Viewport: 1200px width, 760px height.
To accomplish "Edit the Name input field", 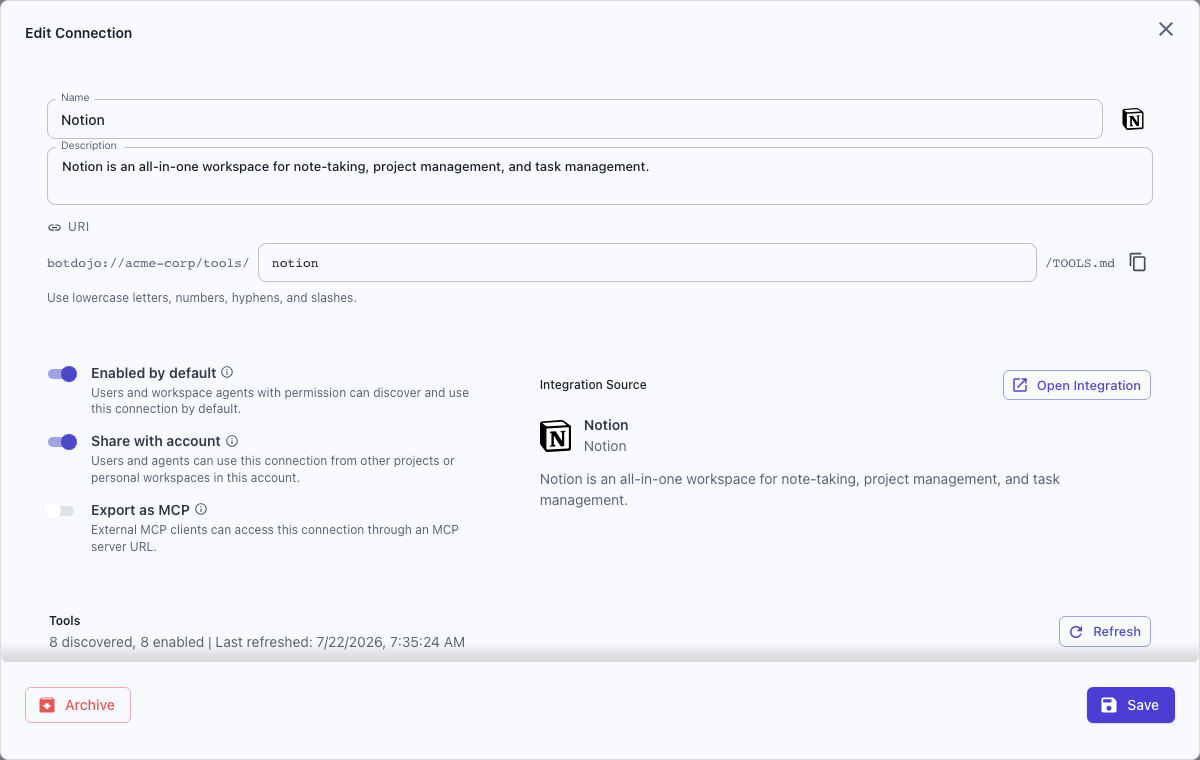I will point(575,119).
